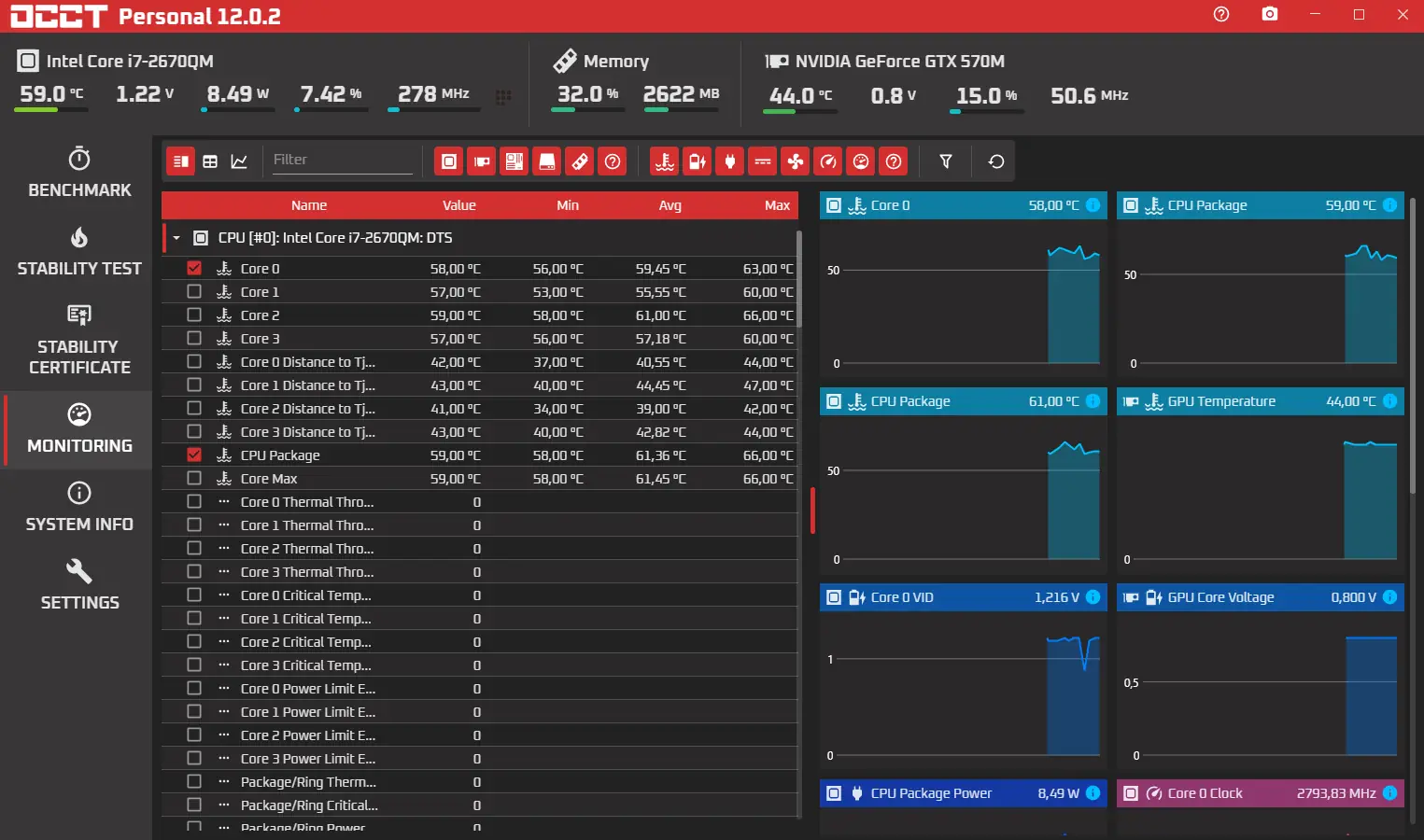The image size is (1424, 840).
Task: Click the sensor table vertical scrollbar
Action: click(799, 280)
